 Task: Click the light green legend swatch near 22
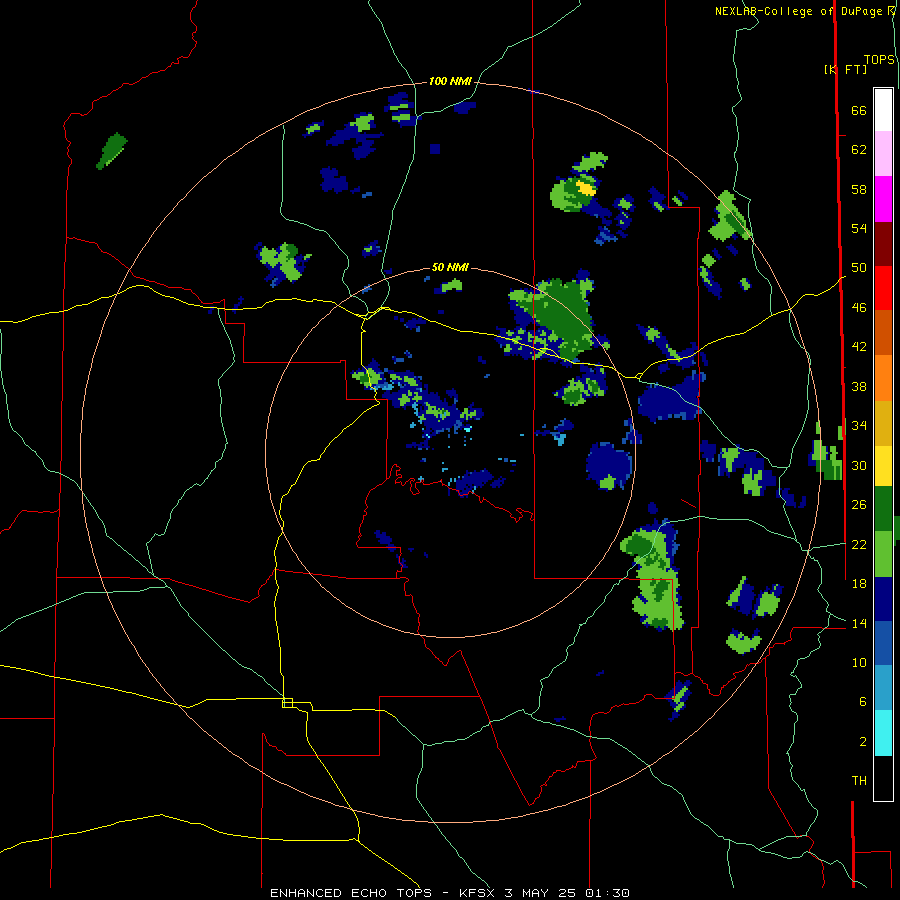[x=883, y=554]
